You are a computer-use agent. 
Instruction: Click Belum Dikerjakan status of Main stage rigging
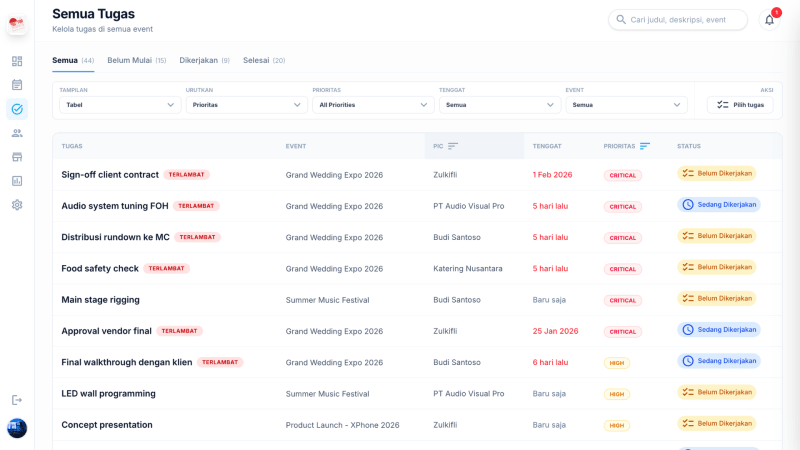[716, 298]
